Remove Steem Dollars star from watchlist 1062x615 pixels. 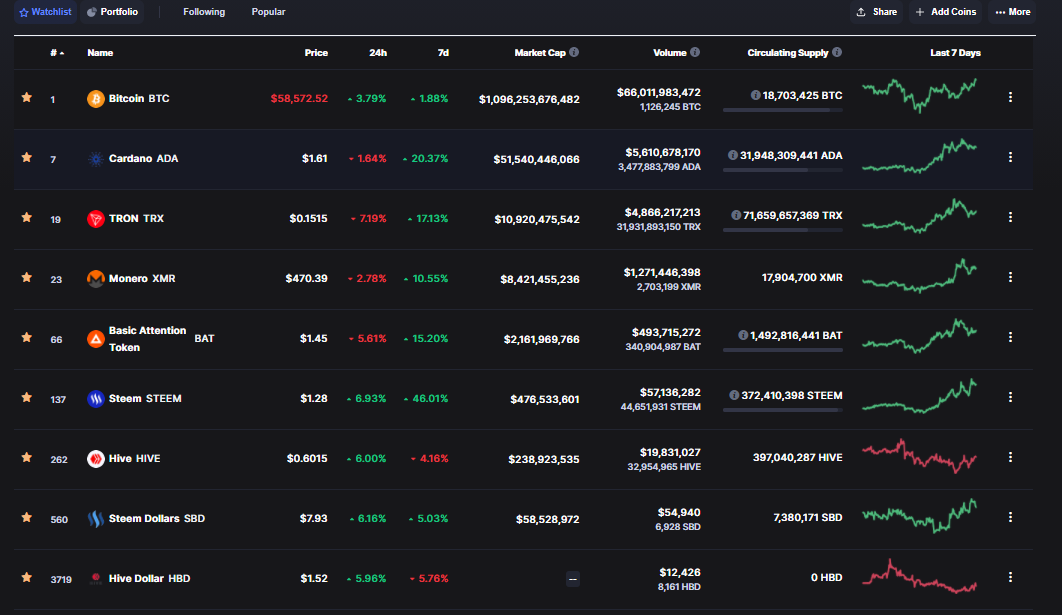point(27,518)
